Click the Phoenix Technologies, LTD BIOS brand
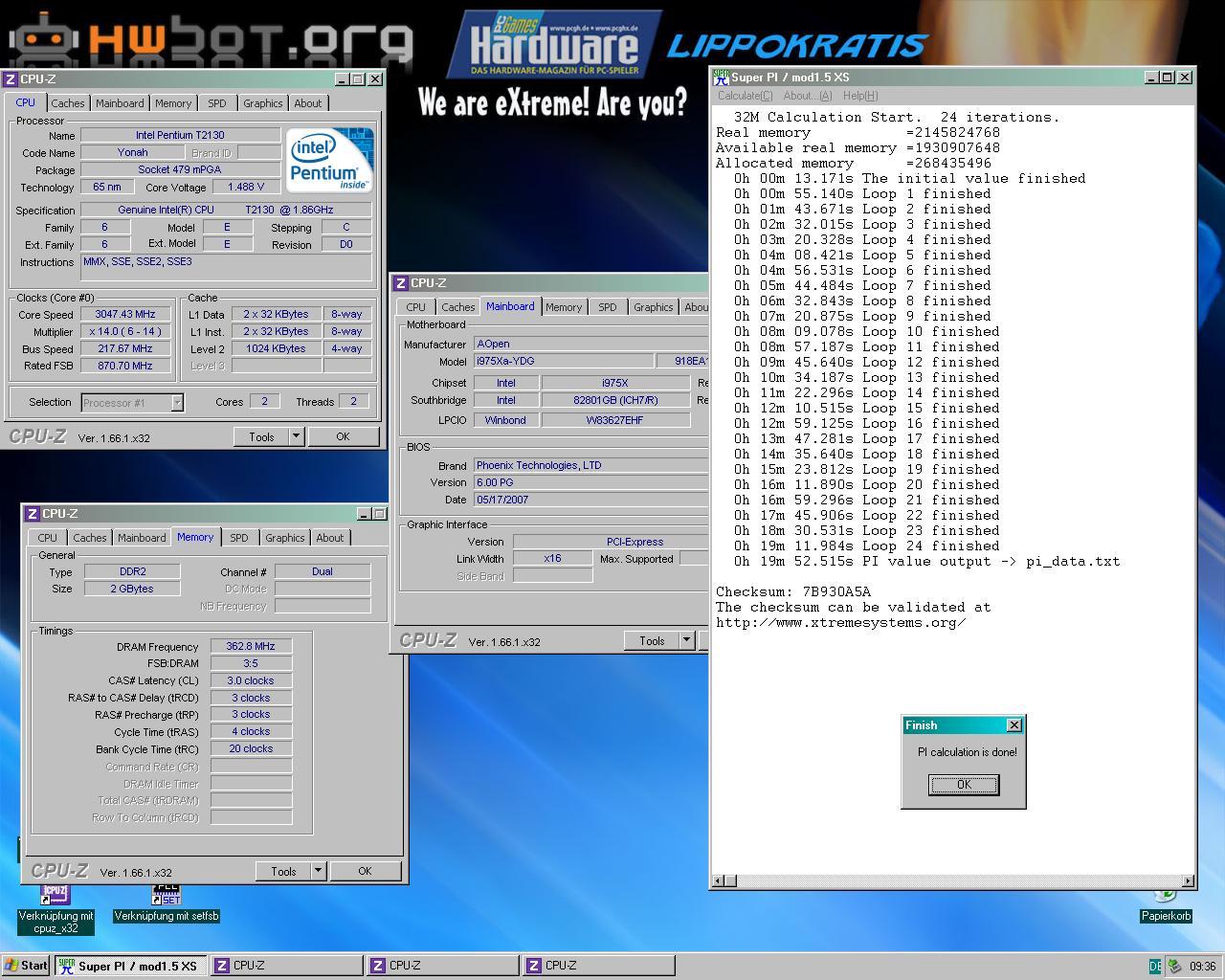Screen dimensions: 1225x980 coord(590,465)
